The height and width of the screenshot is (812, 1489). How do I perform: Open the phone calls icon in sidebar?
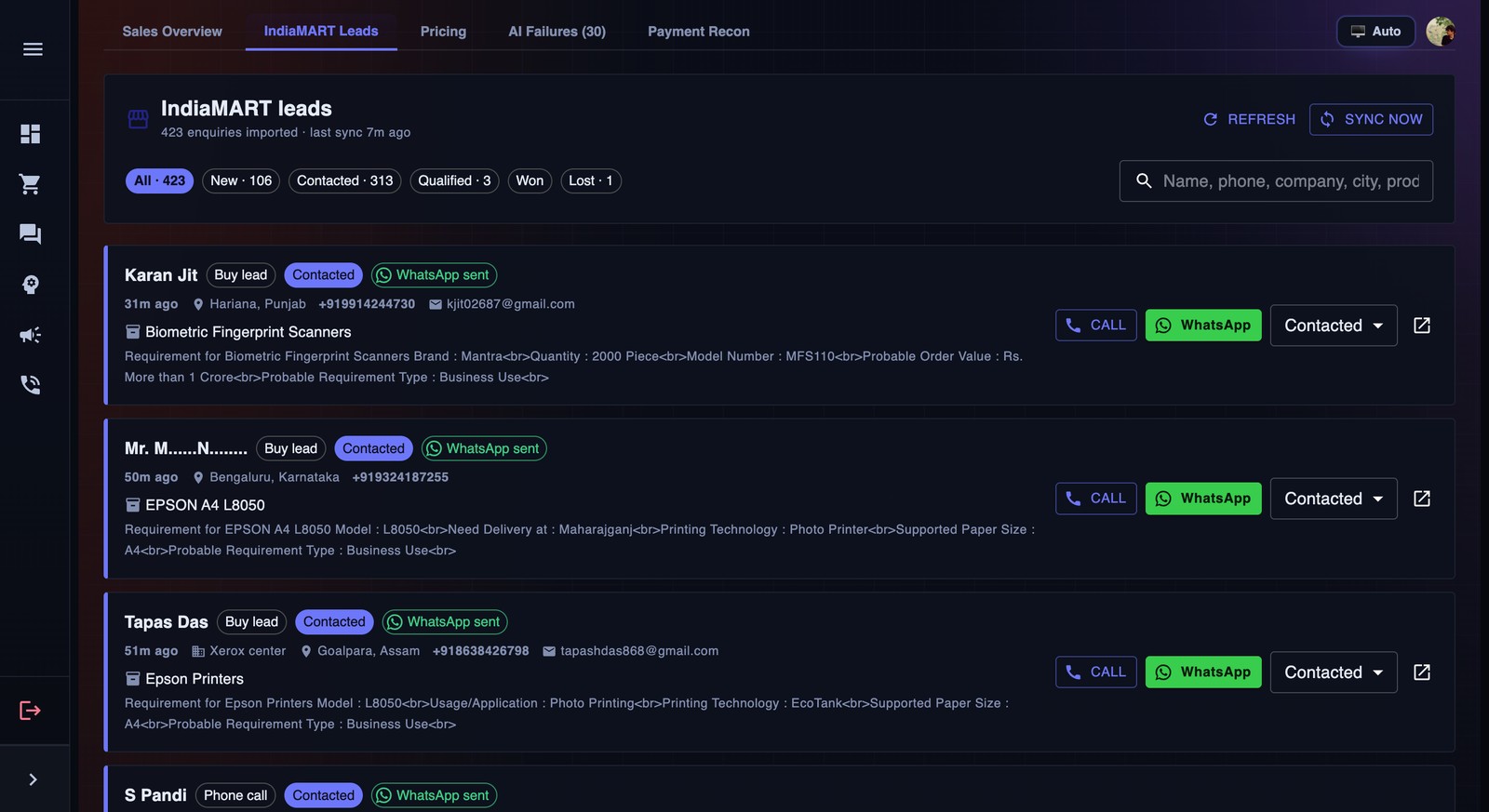click(x=31, y=385)
